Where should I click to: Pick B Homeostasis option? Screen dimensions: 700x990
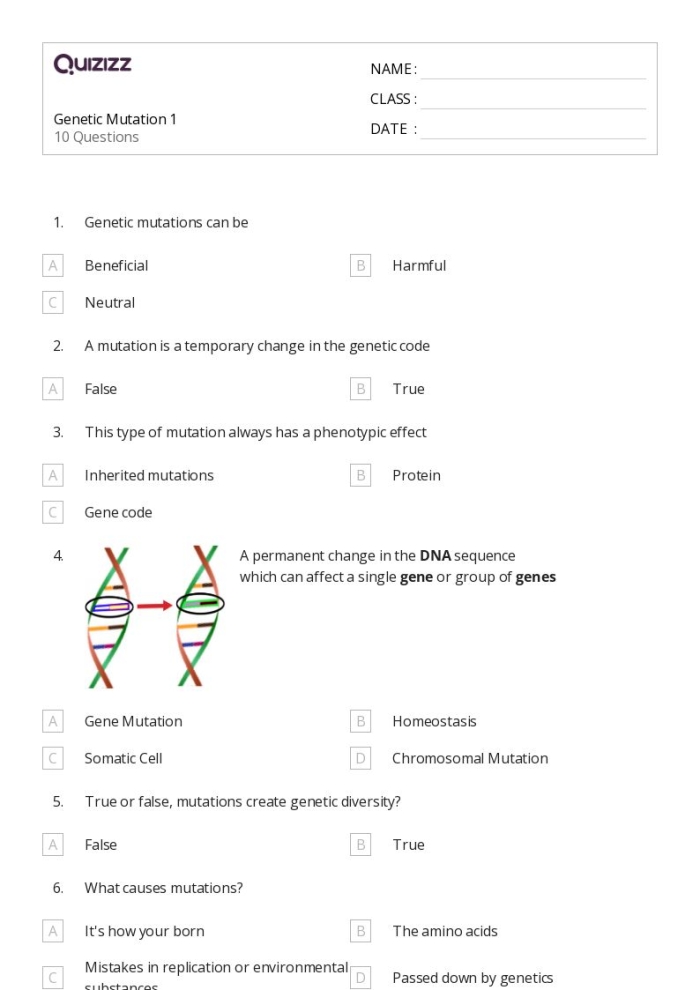point(361,722)
